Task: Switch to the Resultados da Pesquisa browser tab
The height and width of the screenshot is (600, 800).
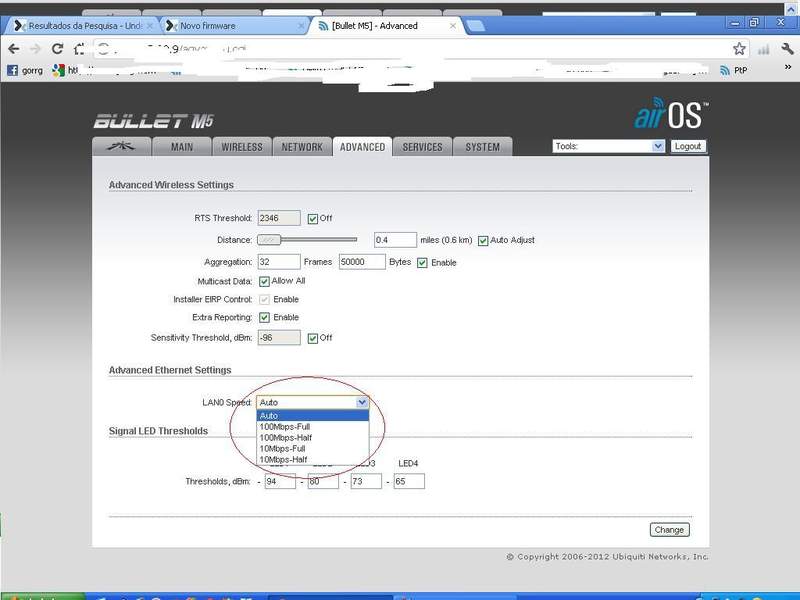Action: tap(83, 26)
